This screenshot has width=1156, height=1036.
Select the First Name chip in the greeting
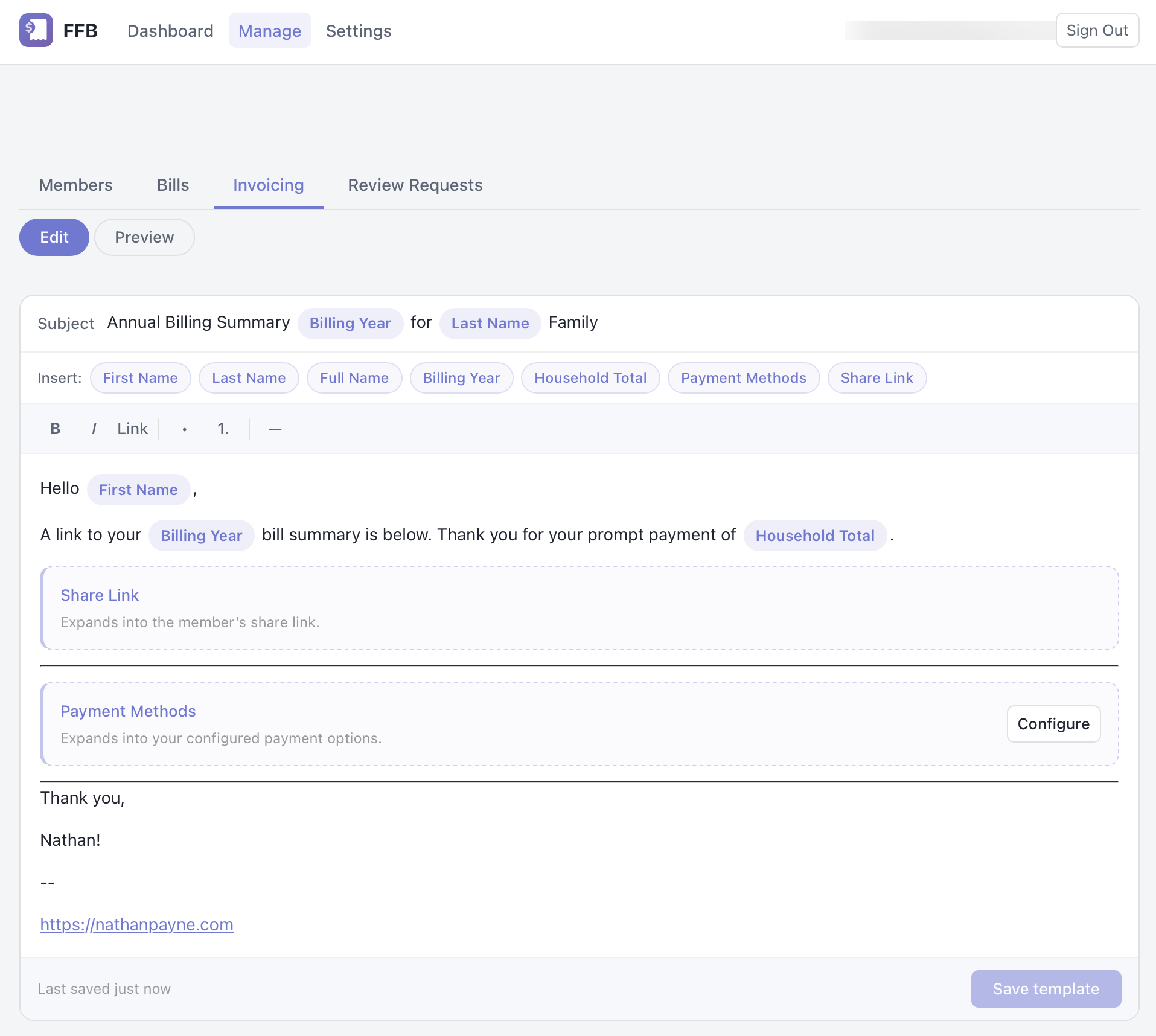(x=138, y=490)
